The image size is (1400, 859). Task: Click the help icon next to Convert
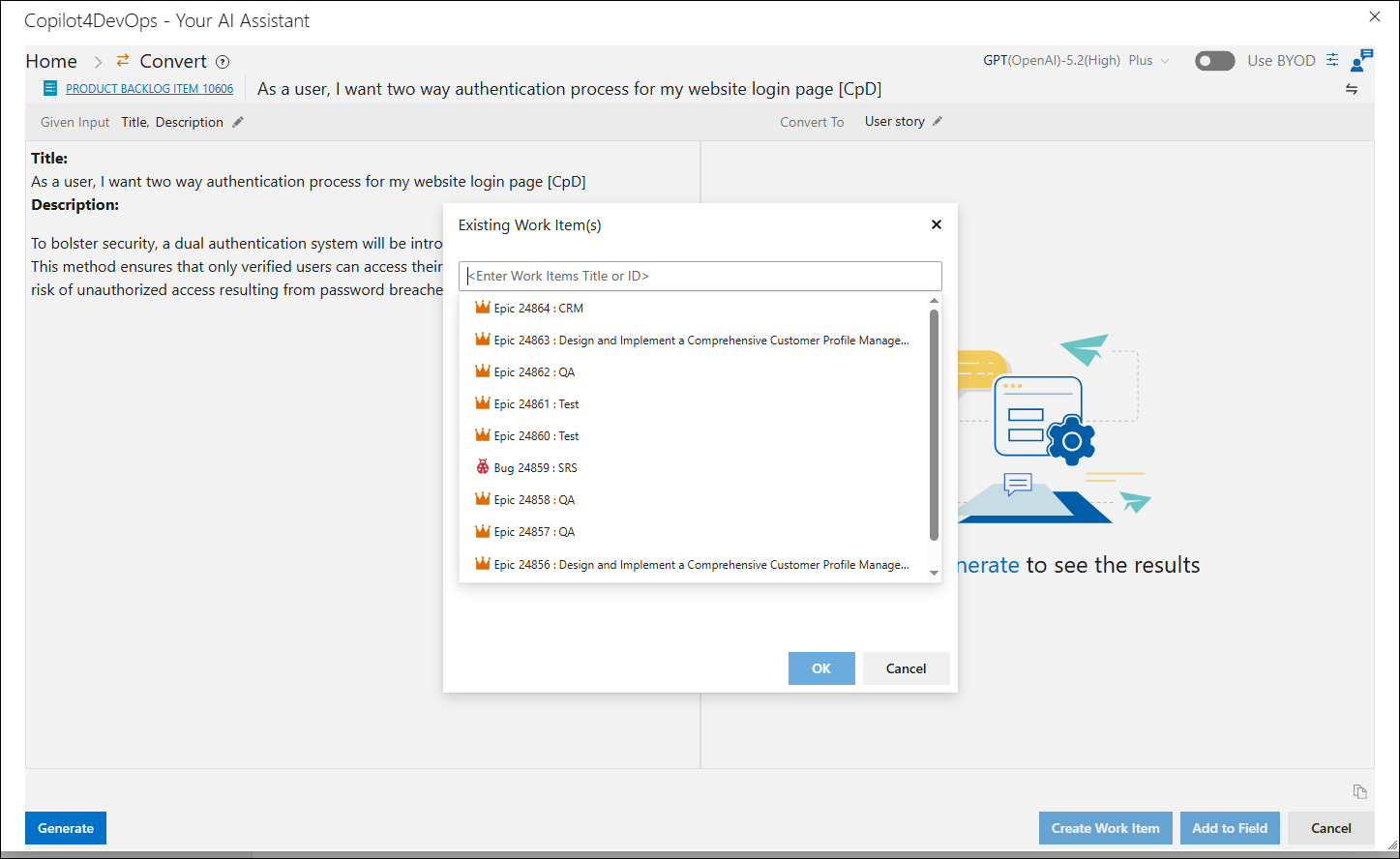[223, 62]
